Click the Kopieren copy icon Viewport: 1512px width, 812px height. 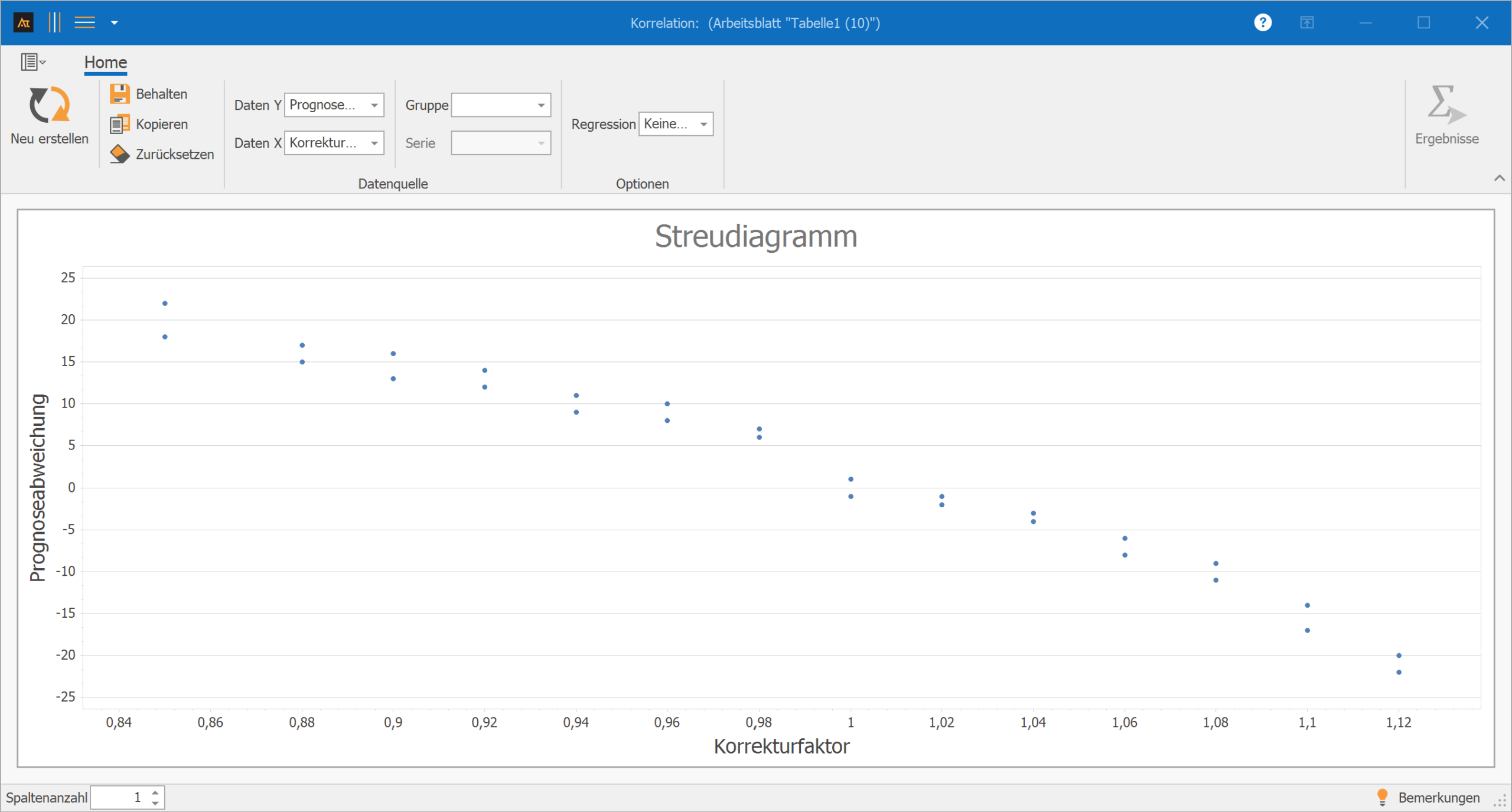[119, 124]
